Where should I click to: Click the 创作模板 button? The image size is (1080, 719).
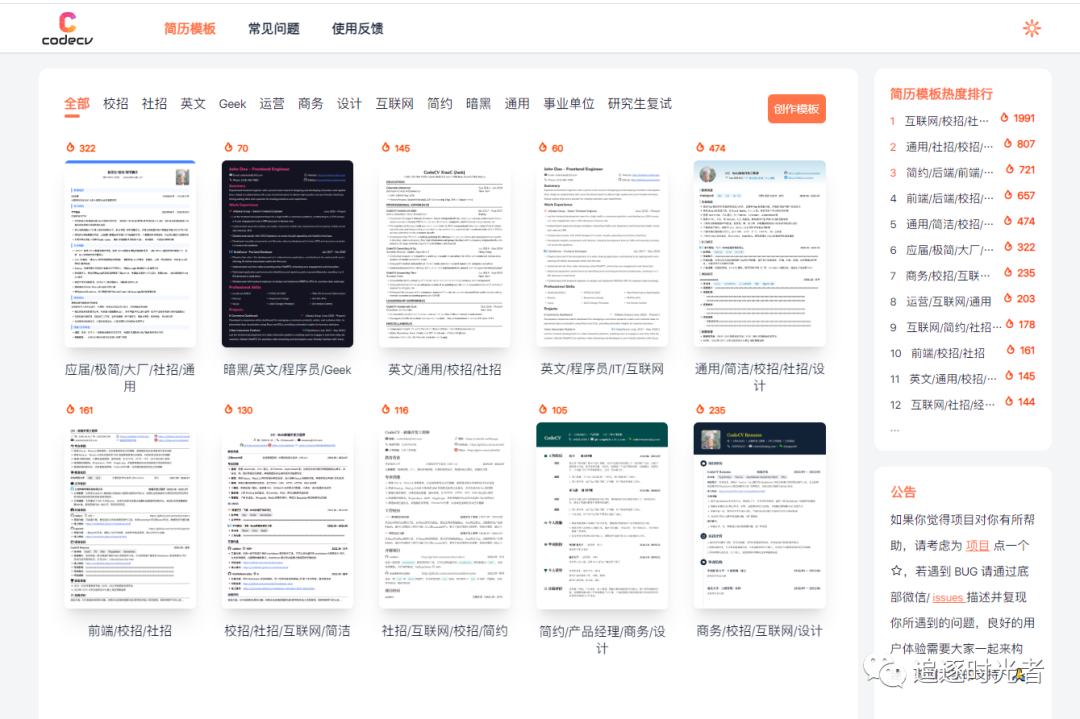(x=796, y=108)
